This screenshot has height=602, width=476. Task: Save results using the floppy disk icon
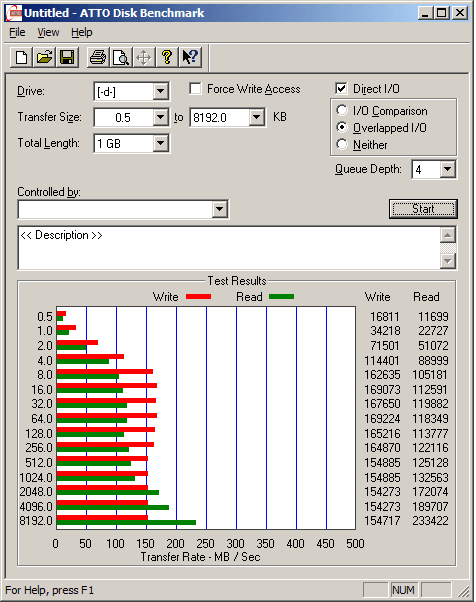(67, 58)
